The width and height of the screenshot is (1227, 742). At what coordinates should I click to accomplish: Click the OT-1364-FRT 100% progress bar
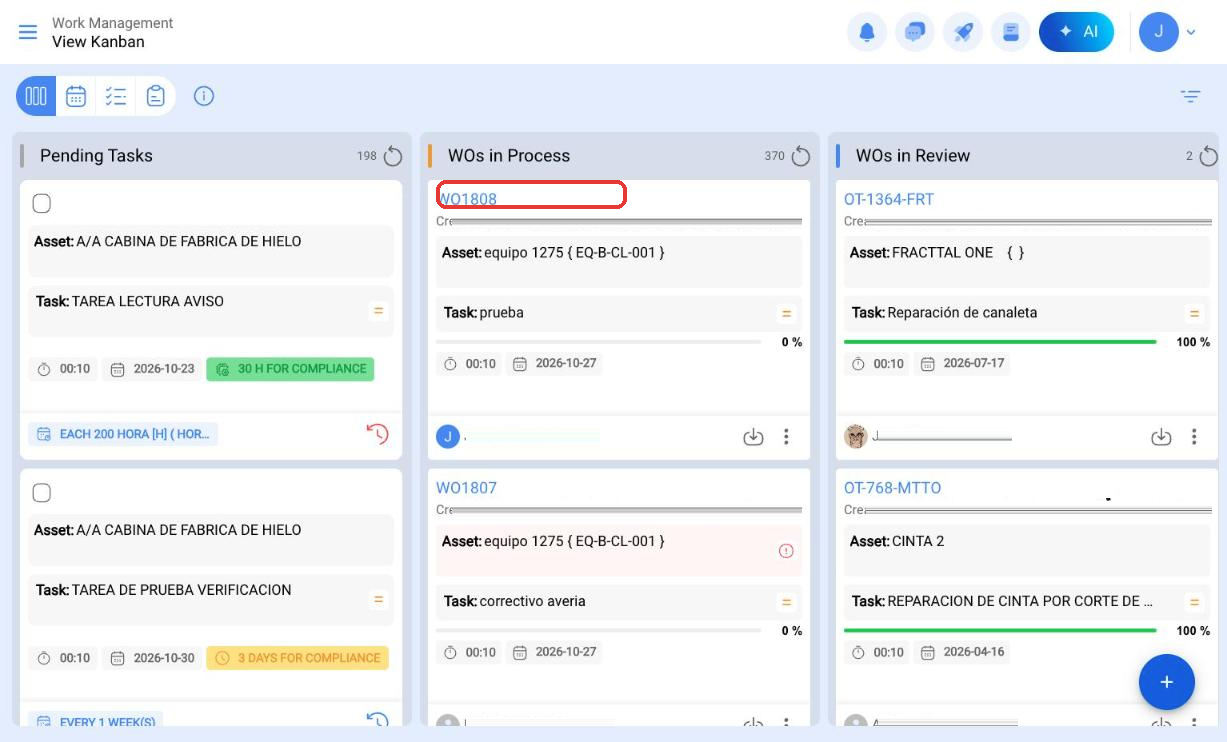point(1000,342)
